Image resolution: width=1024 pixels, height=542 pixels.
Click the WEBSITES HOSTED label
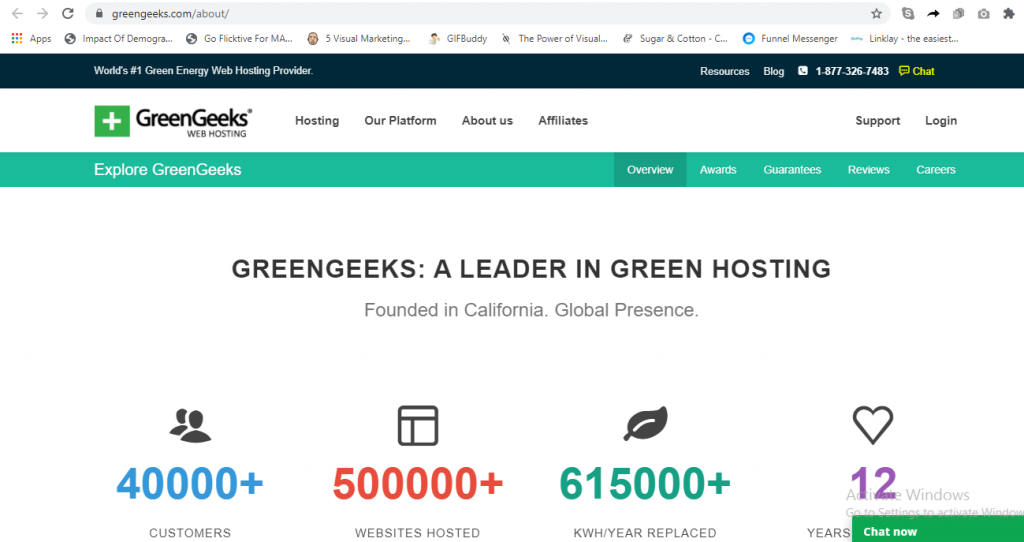click(x=417, y=533)
